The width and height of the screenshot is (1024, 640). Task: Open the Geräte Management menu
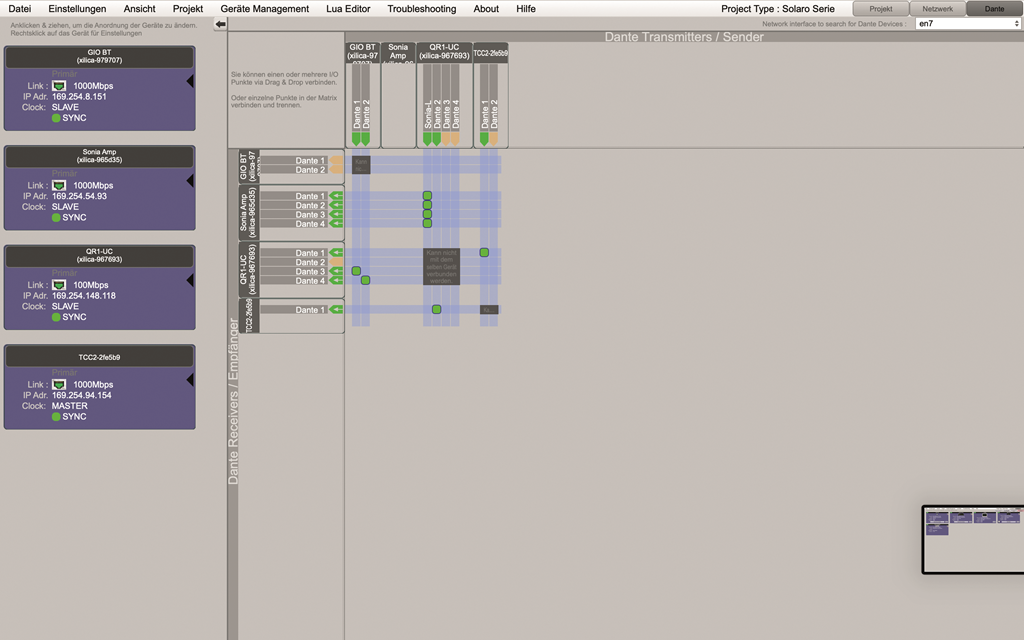[x=264, y=8]
